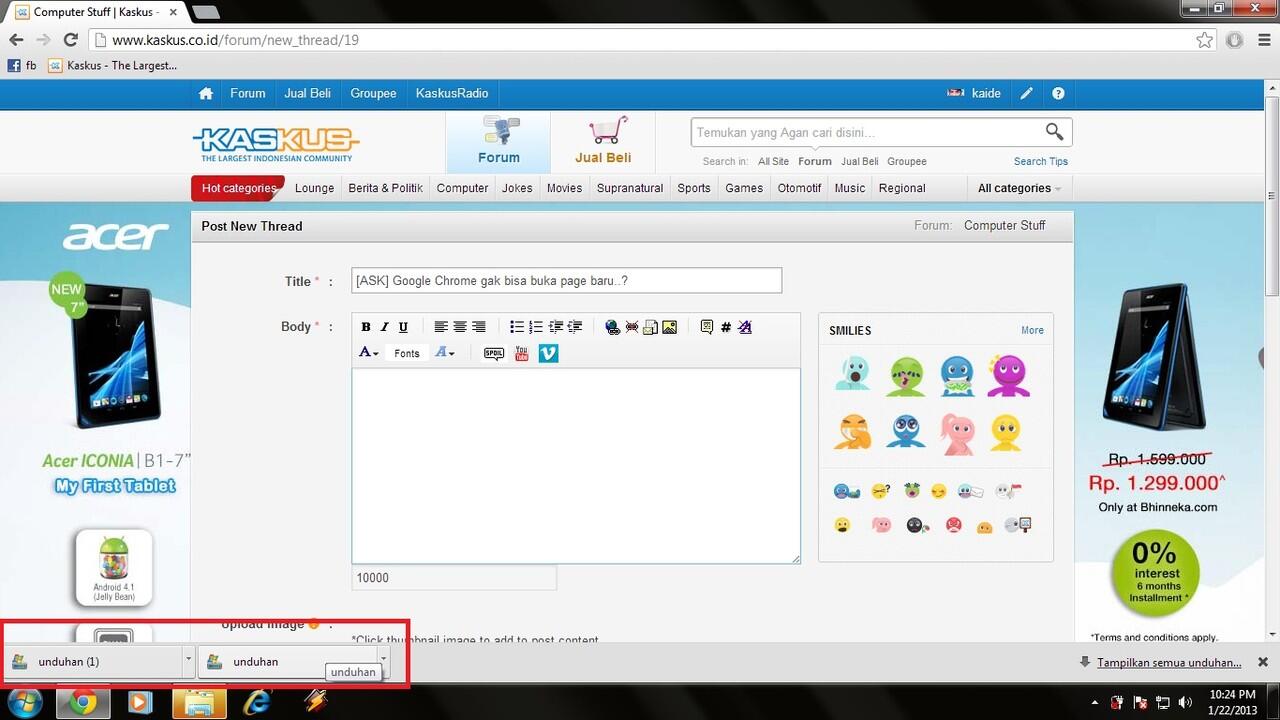Insert a spoiler tag
This screenshot has width=1280, height=720.
coord(494,353)
